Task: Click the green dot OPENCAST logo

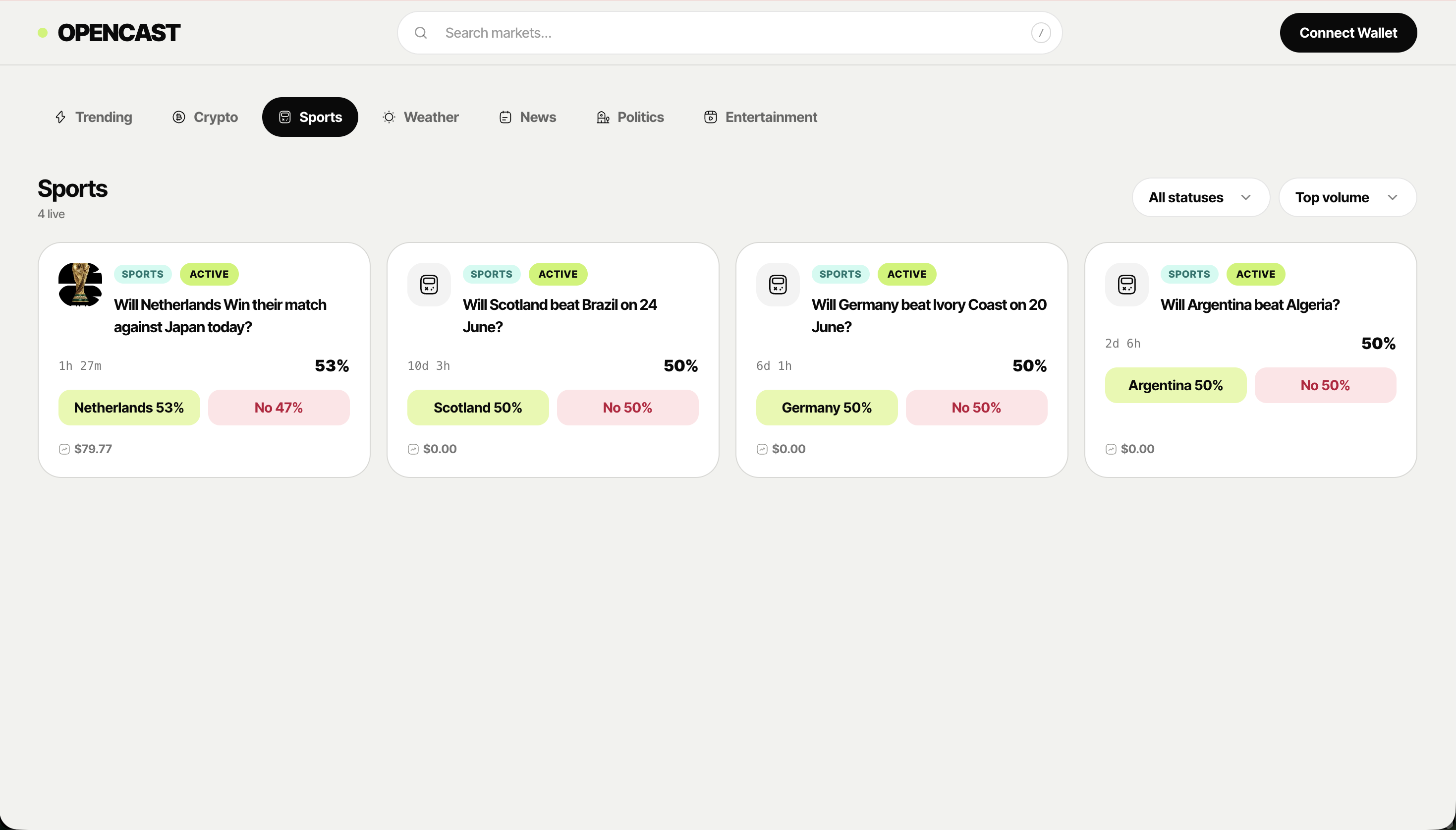Action: pyautogui.click(x=109, y=33)
